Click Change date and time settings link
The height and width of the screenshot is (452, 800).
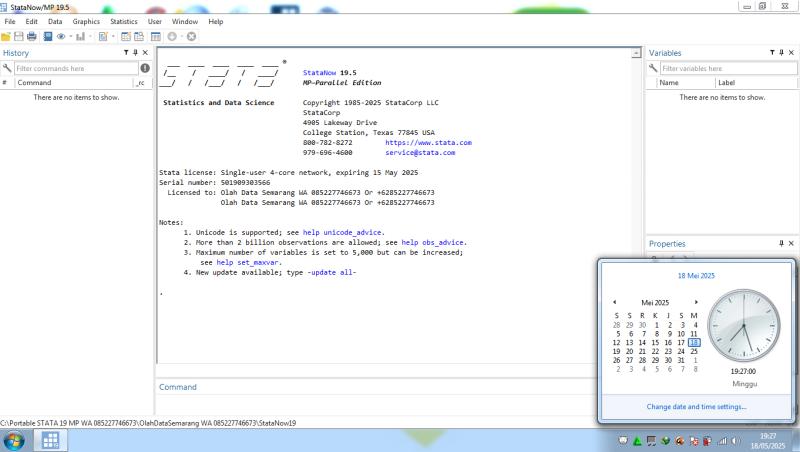point(696,406)
